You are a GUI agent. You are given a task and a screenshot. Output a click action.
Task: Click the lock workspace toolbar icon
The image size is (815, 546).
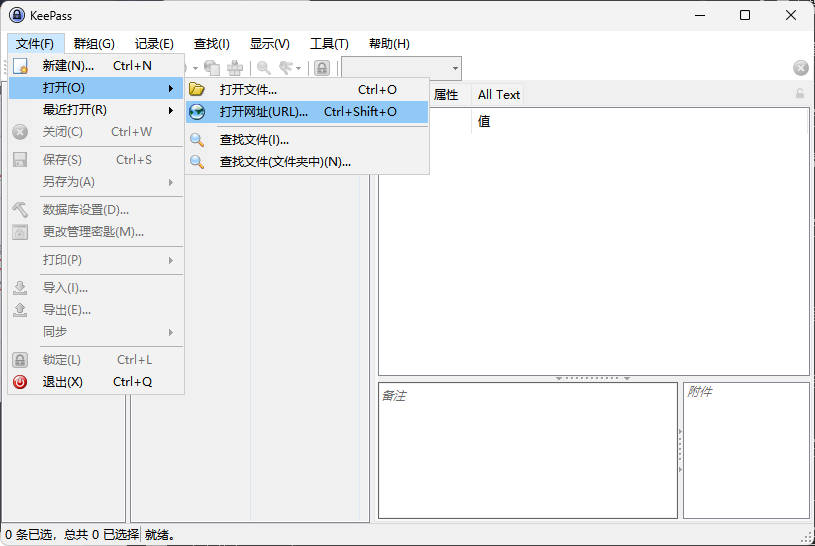(322, 68)
